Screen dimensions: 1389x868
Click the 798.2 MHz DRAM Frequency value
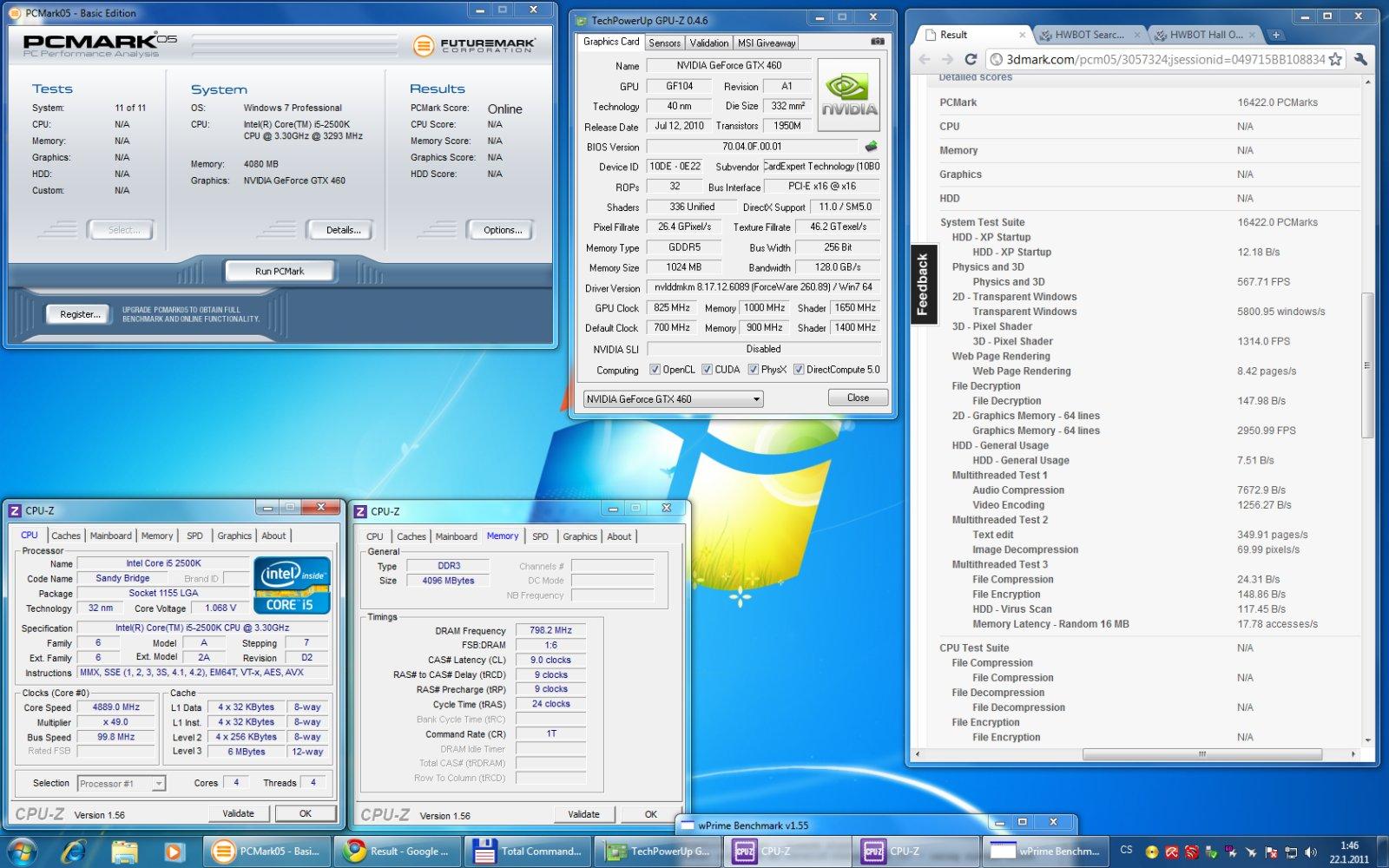(550, 630)
